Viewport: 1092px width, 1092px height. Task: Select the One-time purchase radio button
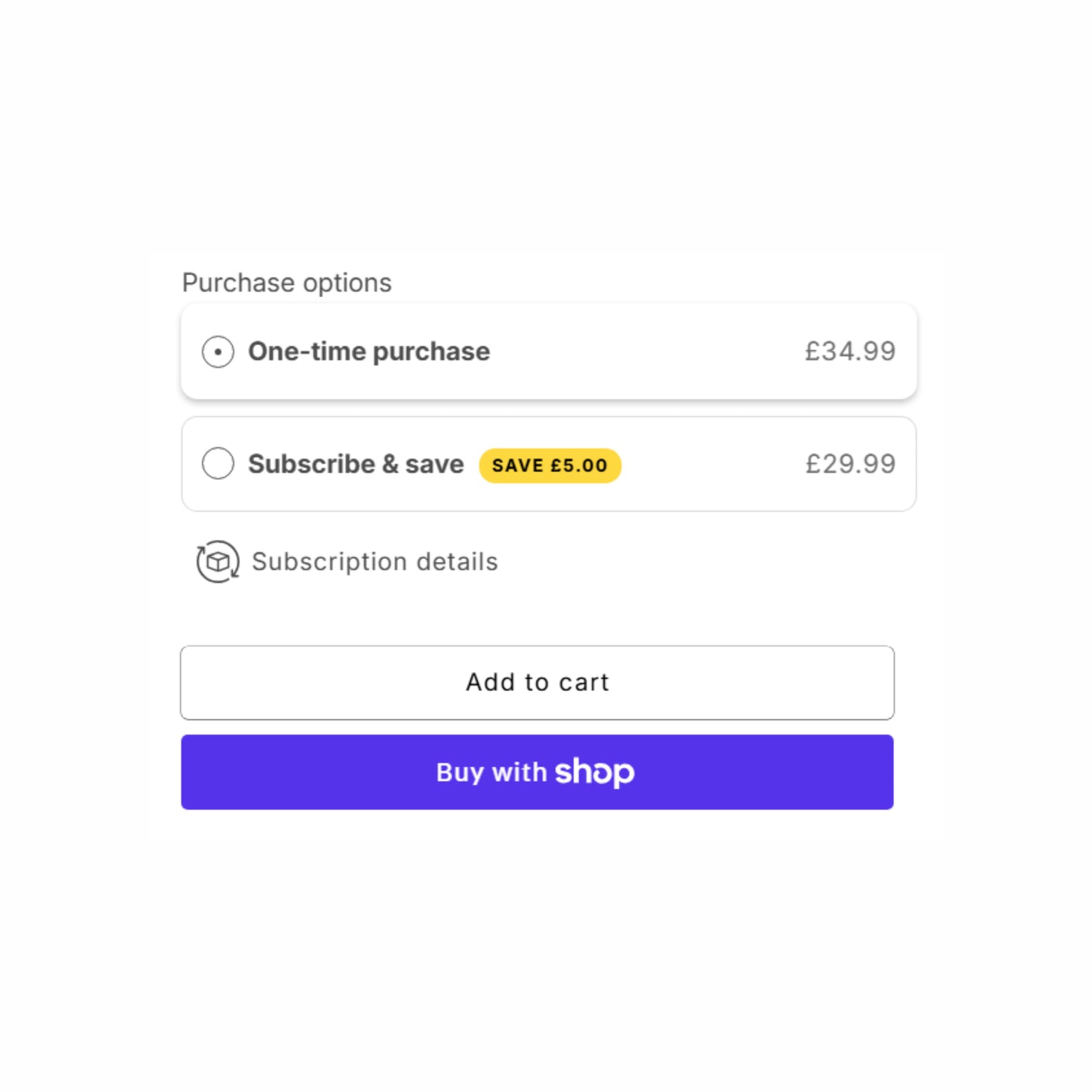(218, 352)
